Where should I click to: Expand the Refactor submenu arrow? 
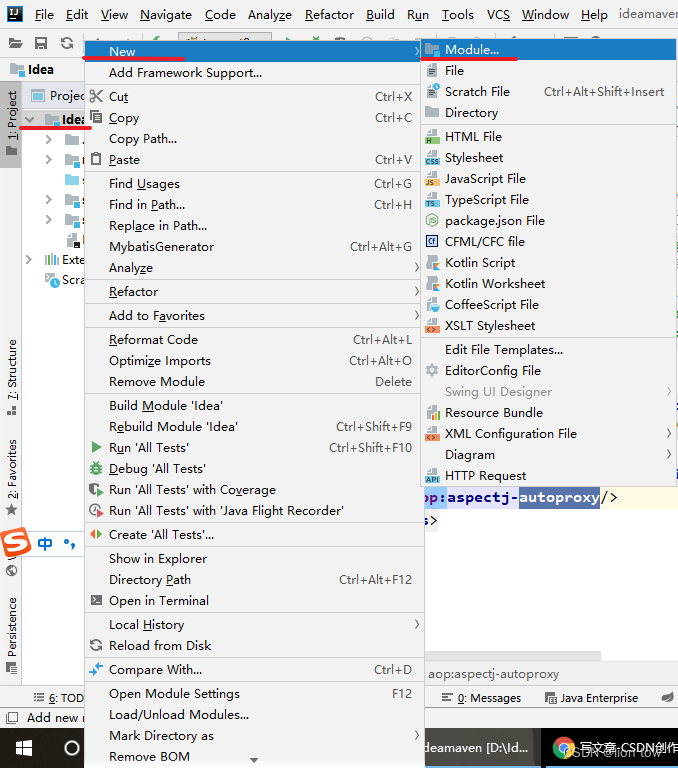pyautogui.click(x=416, y=291)
